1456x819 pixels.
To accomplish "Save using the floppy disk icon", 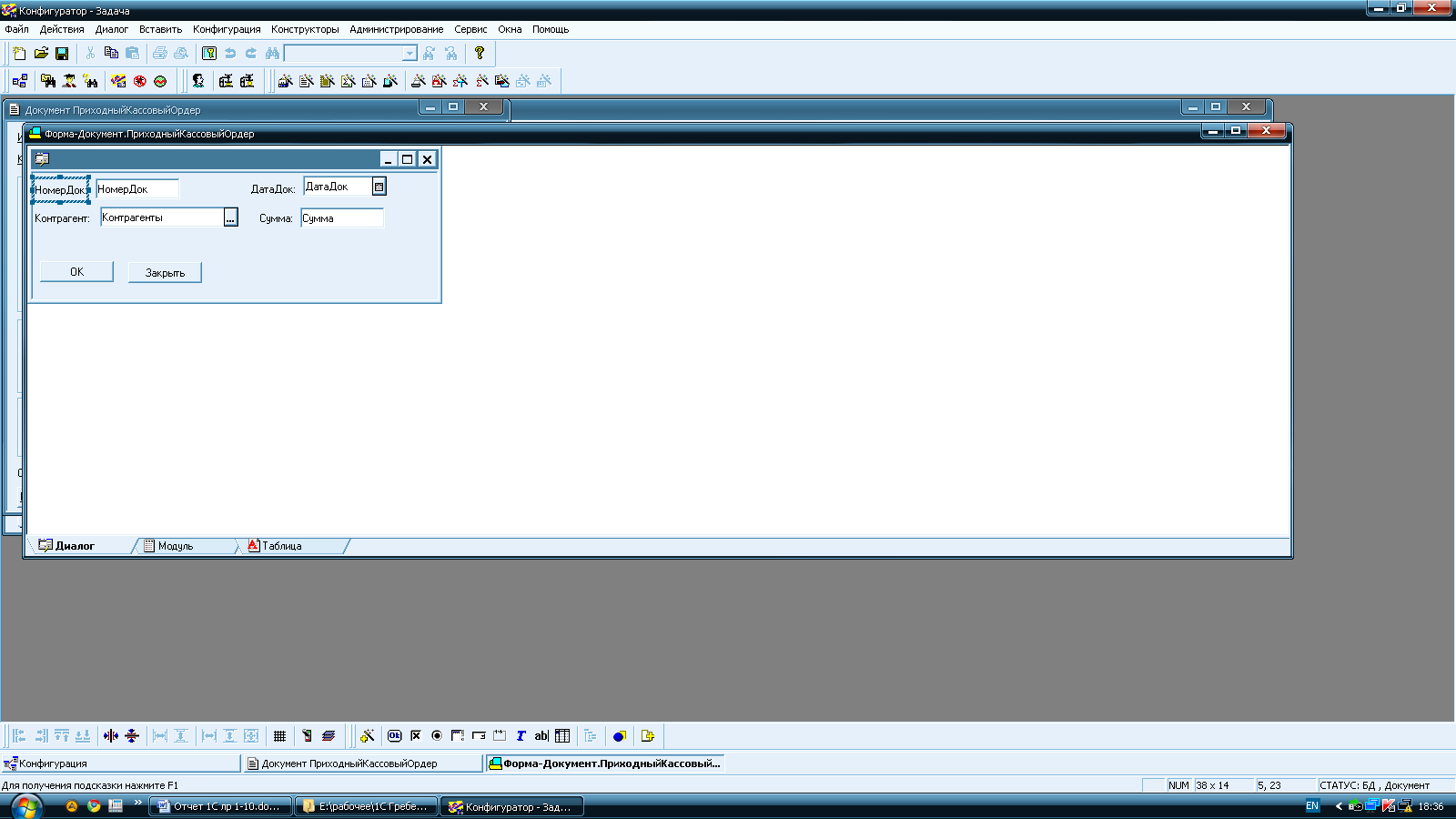I will click(62, 54).
